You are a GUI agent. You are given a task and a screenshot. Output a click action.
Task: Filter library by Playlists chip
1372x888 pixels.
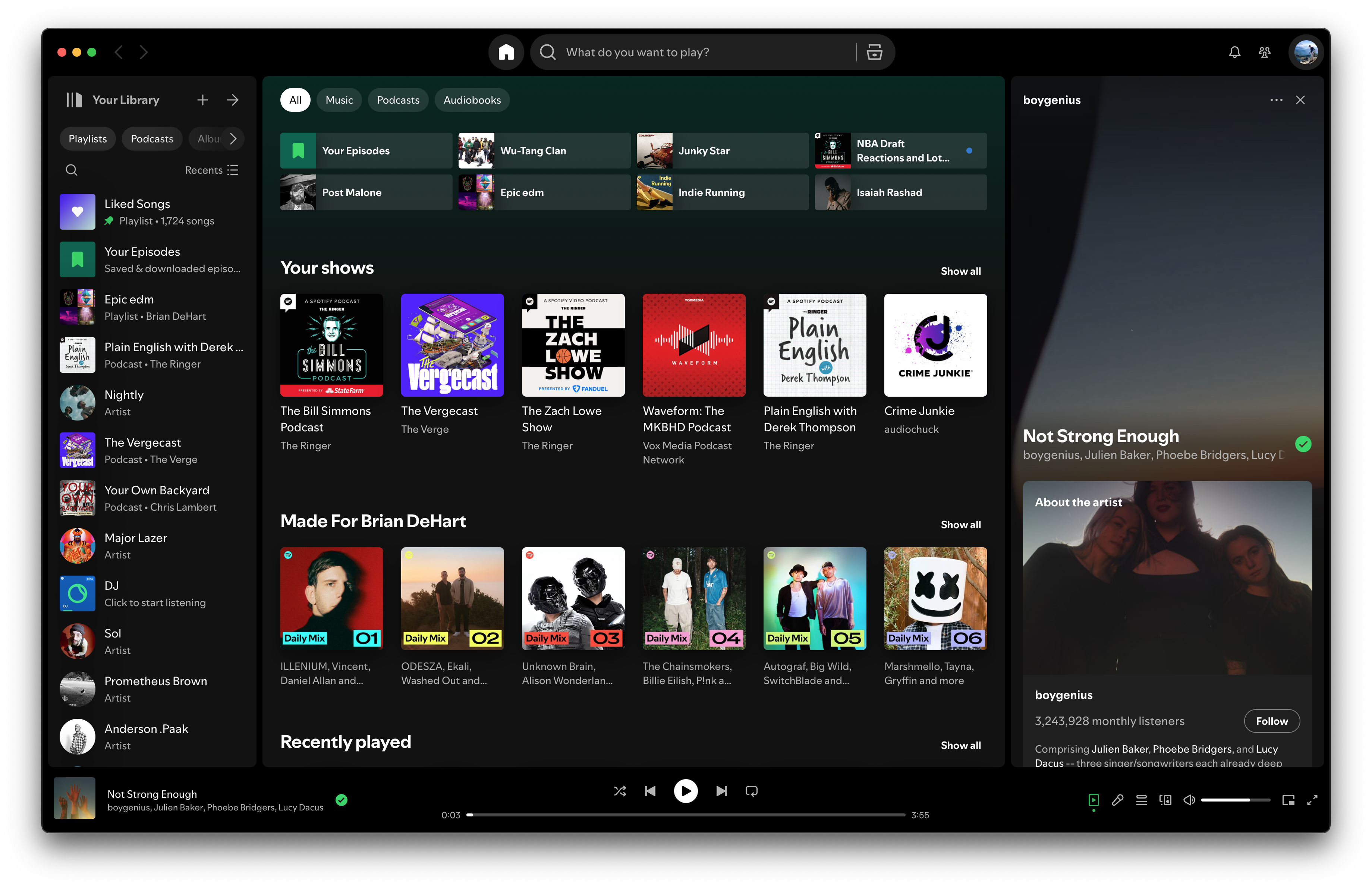88,138
